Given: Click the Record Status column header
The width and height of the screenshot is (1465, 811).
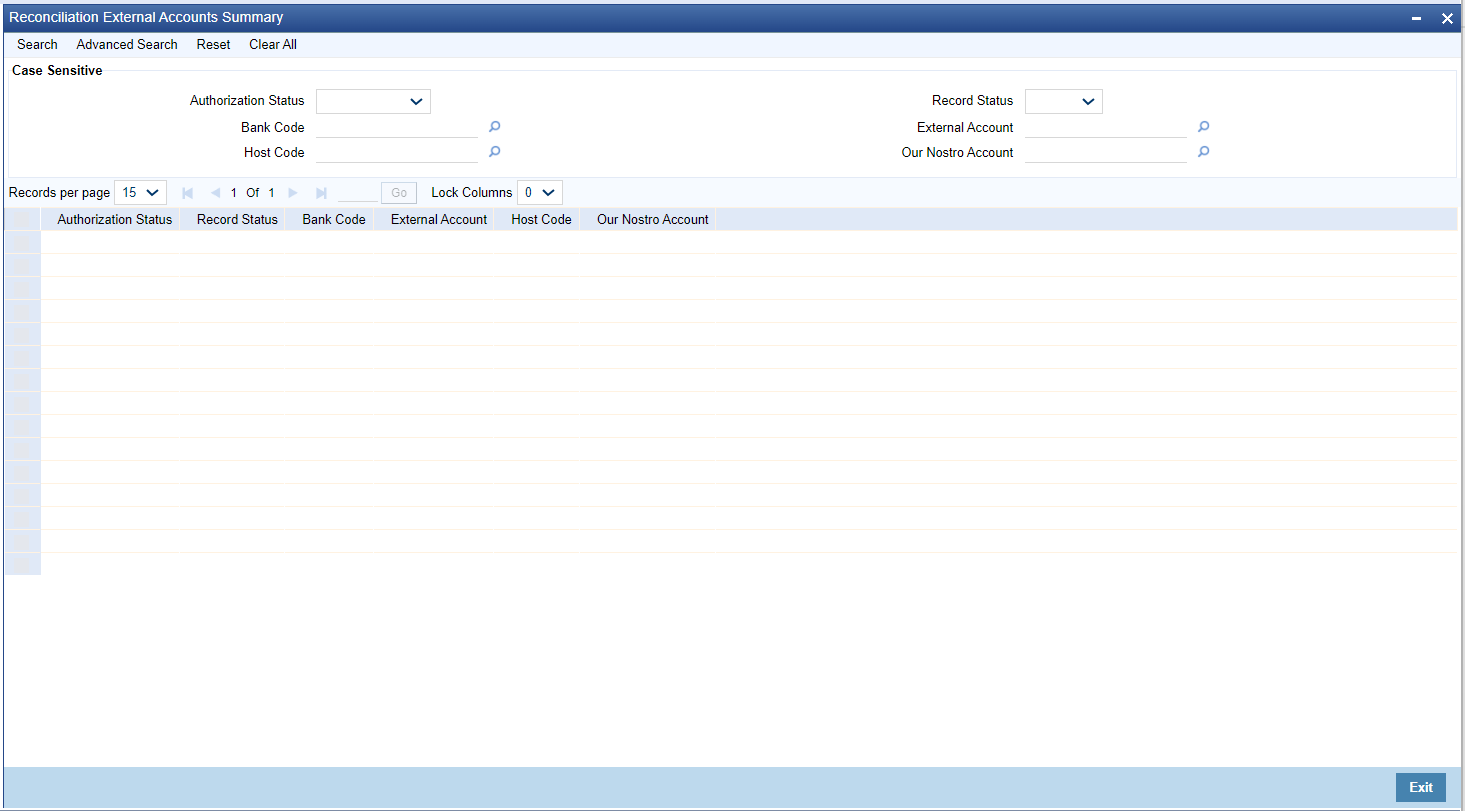Looking at the screenshot, I should pos(237,219).
